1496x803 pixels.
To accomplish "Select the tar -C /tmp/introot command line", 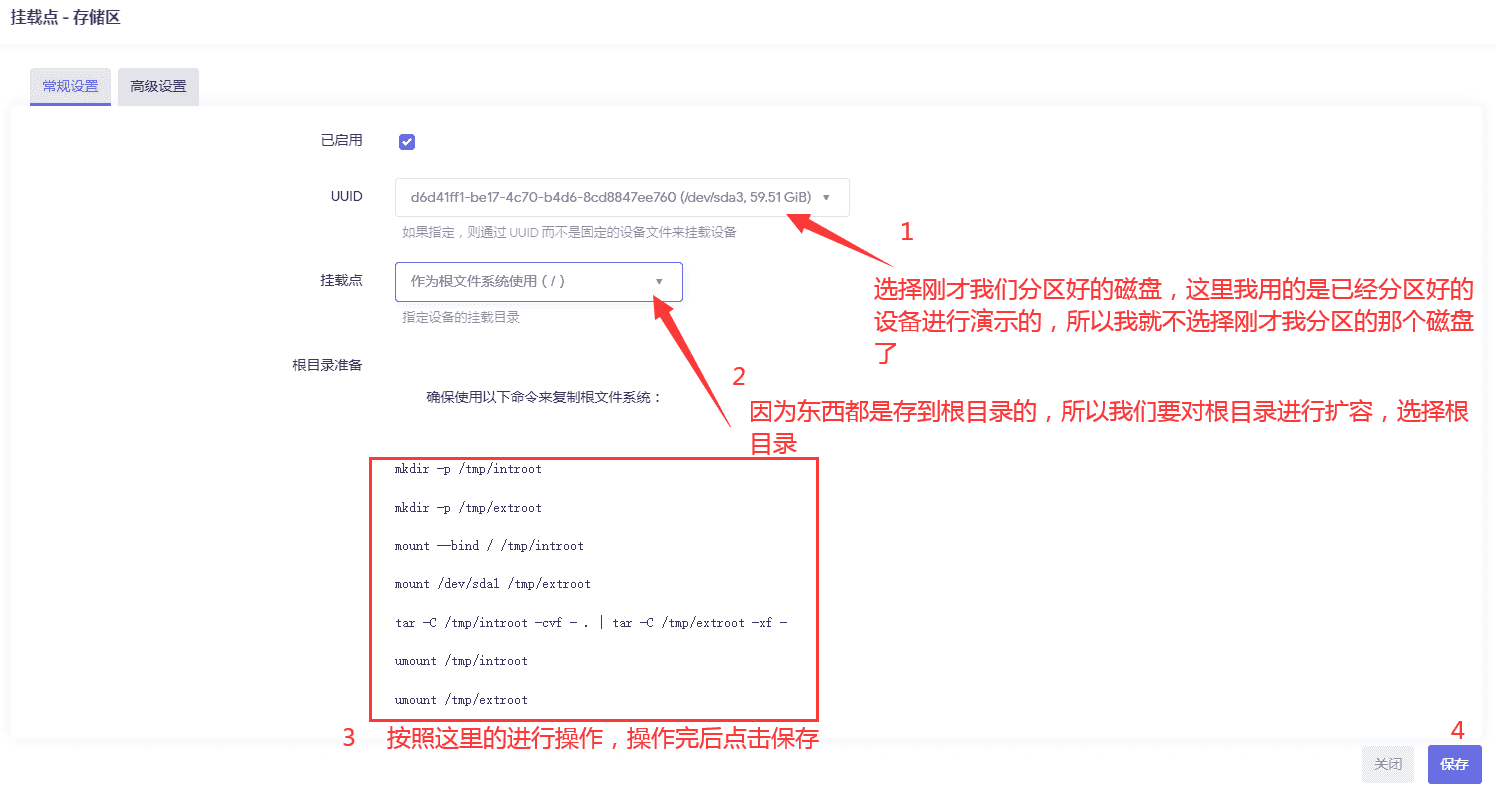I will tap(591, 623).
